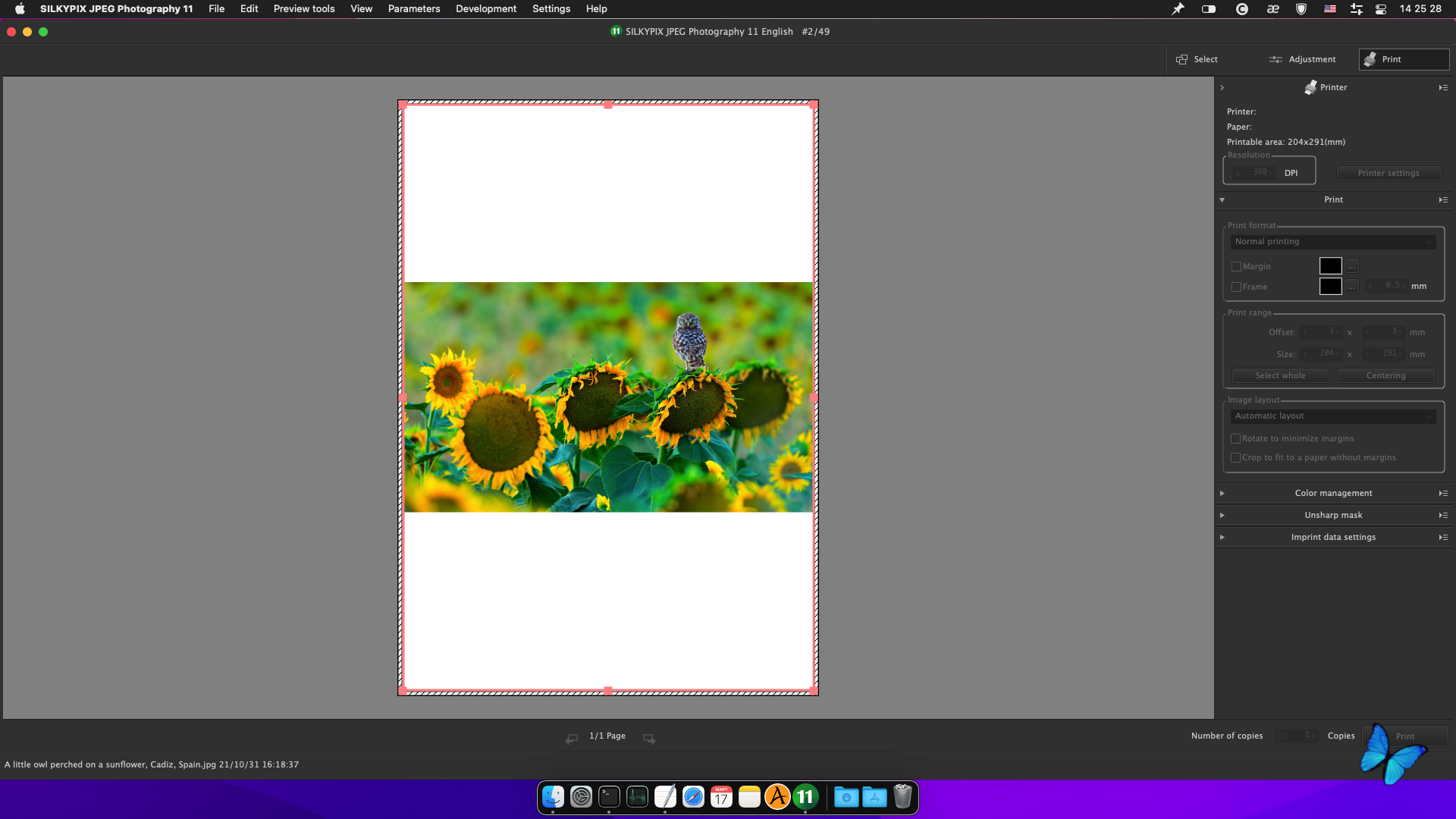This screenshot has height=819, width=1456.
Task: Open the Imprint data settings menu icon
Action: (x=1443, y=537)
